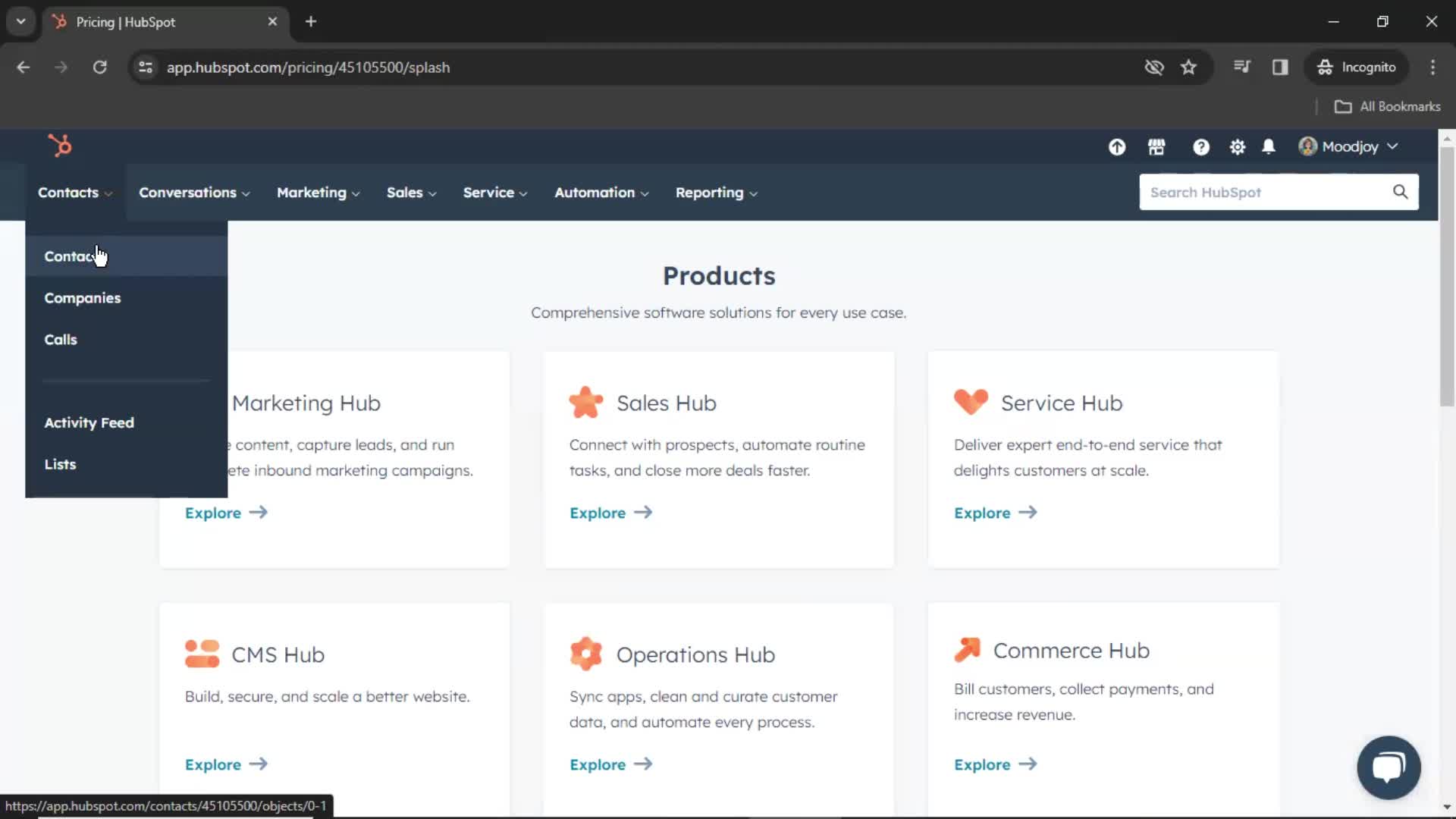1456x819 pixels.
Task: View site information icon in address bar
Action: pyautogui.click(x=145, y=67)
